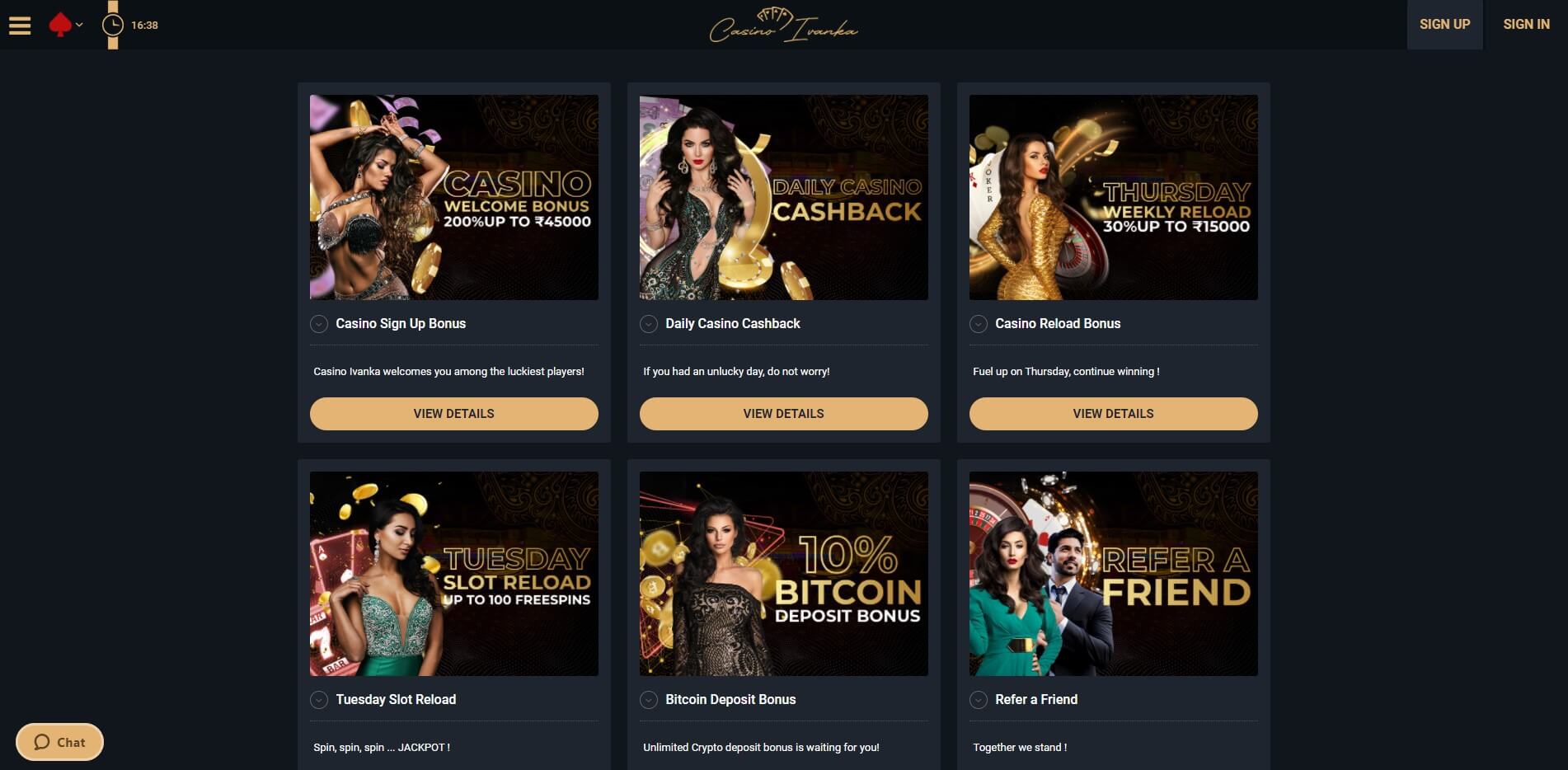This screenshot has height=770, width=1568.
Task: Click SIGN IN in the header
Action: pos(1526,25)
